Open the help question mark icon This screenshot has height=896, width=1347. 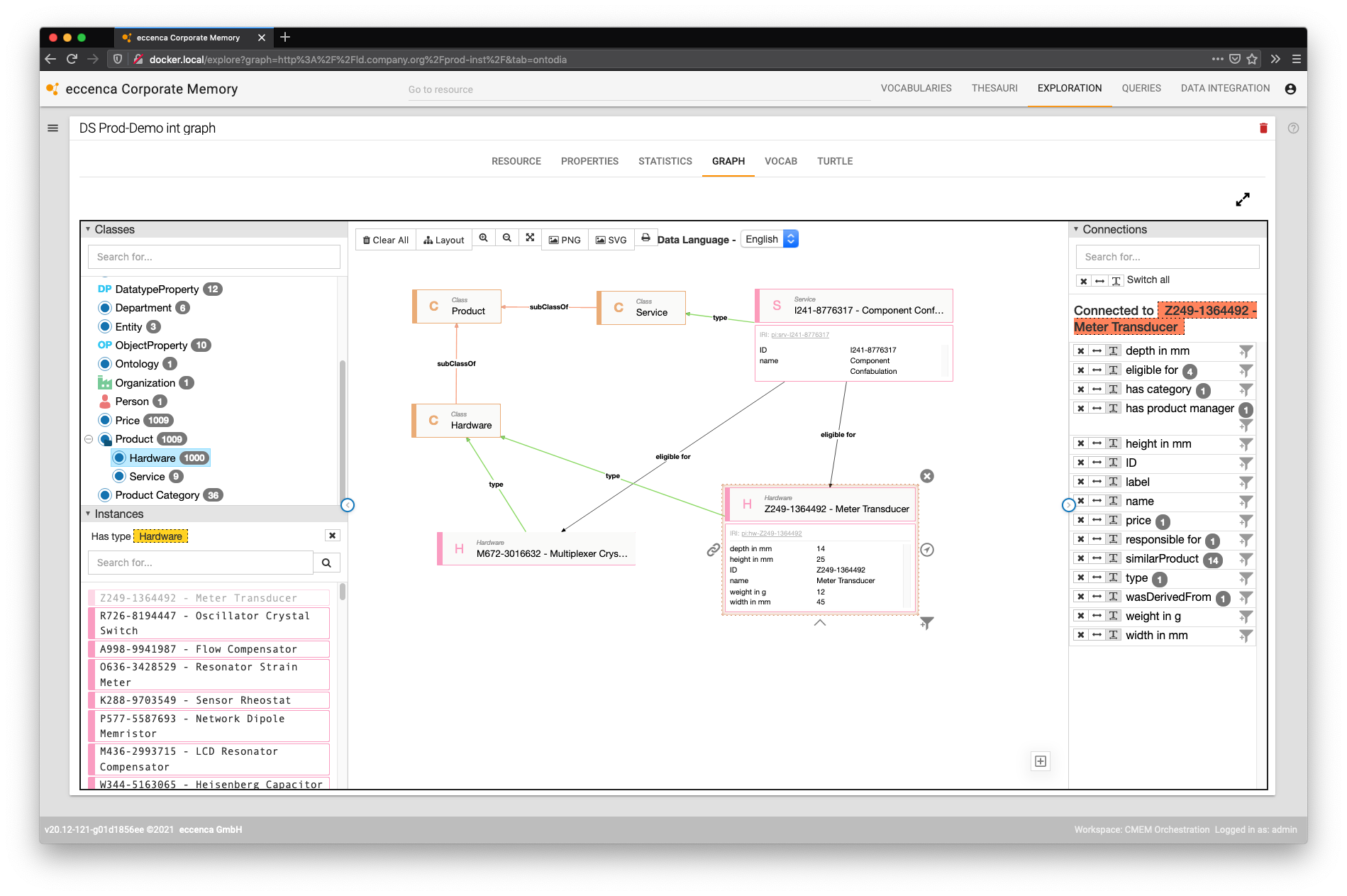pyautogui.click(x=1293, y=128)
